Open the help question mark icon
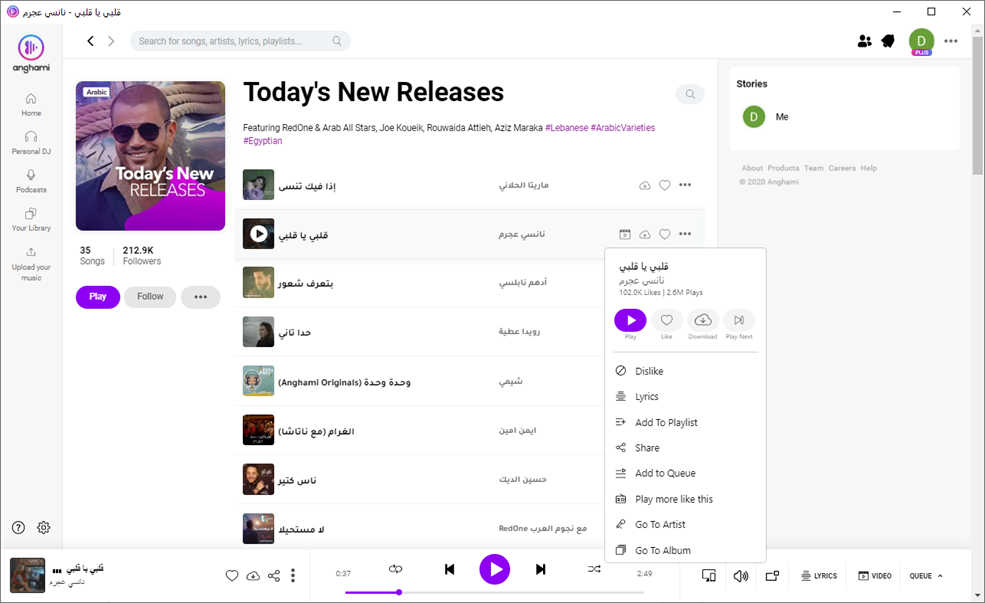985x603 pixels. tap(19, 528)
